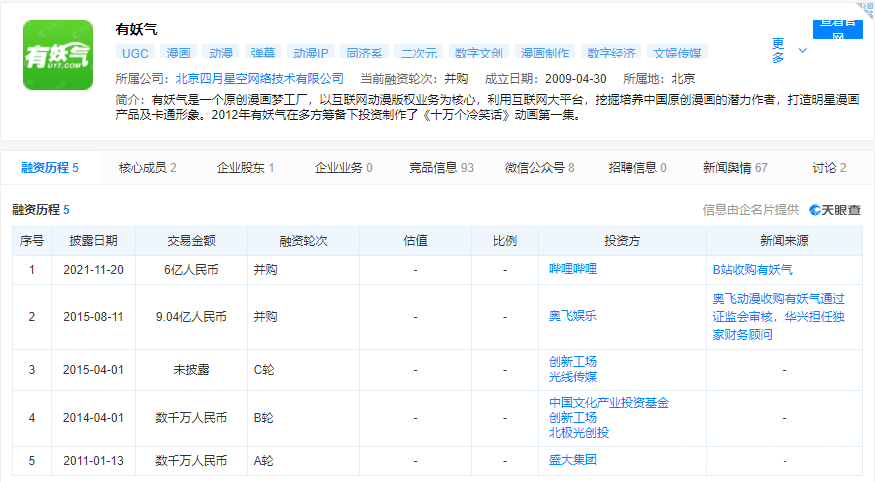
Task: Click date cell 2015-08-11
Action: [93, 317]
